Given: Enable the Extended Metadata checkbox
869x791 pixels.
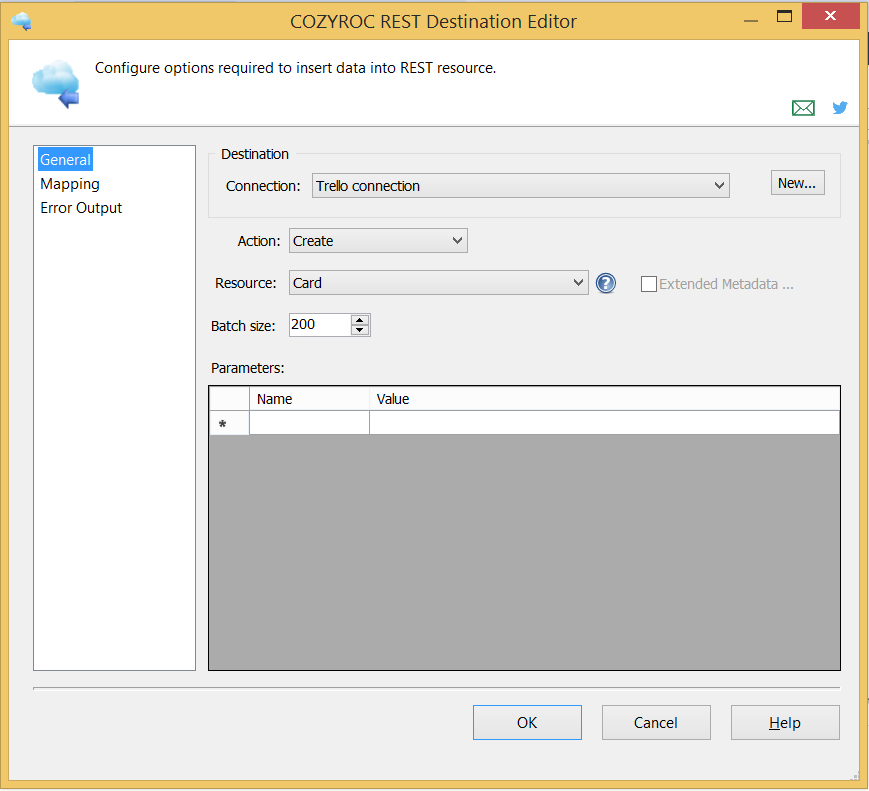Looking at the screenshot, I should click(x=648, y=284).
